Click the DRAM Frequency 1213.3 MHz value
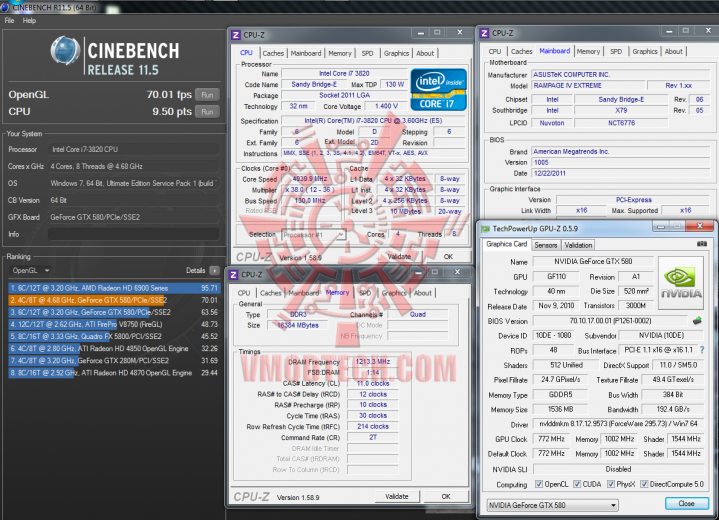The width and height of the screenshot is (719, 520). pos(373,361)
